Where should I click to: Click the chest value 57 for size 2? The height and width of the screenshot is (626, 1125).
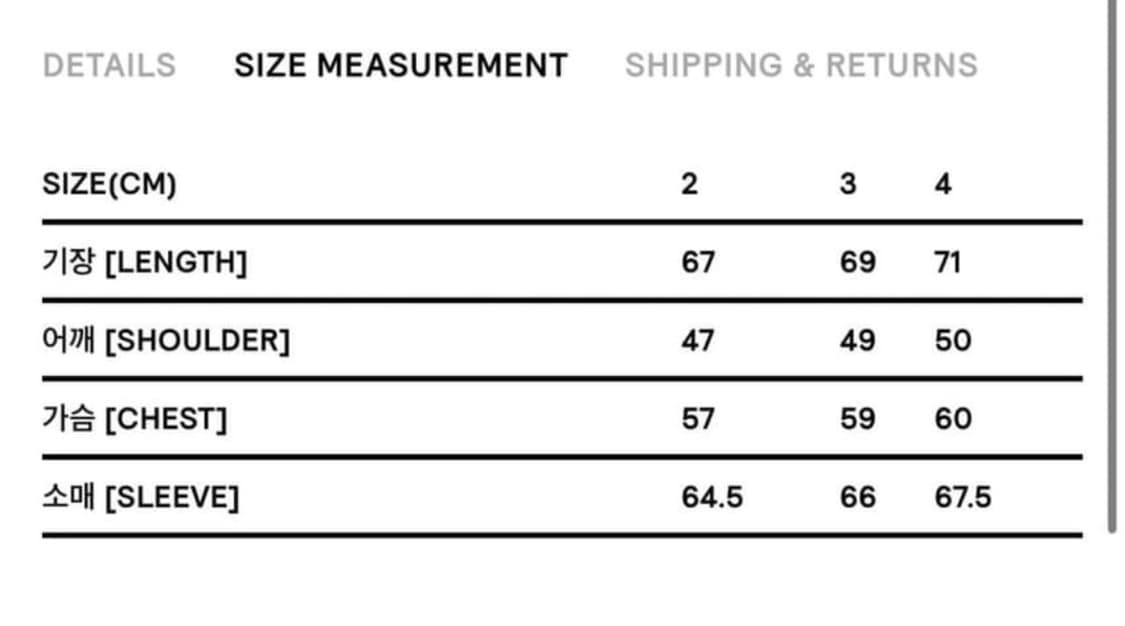click(x=698, y=419)
